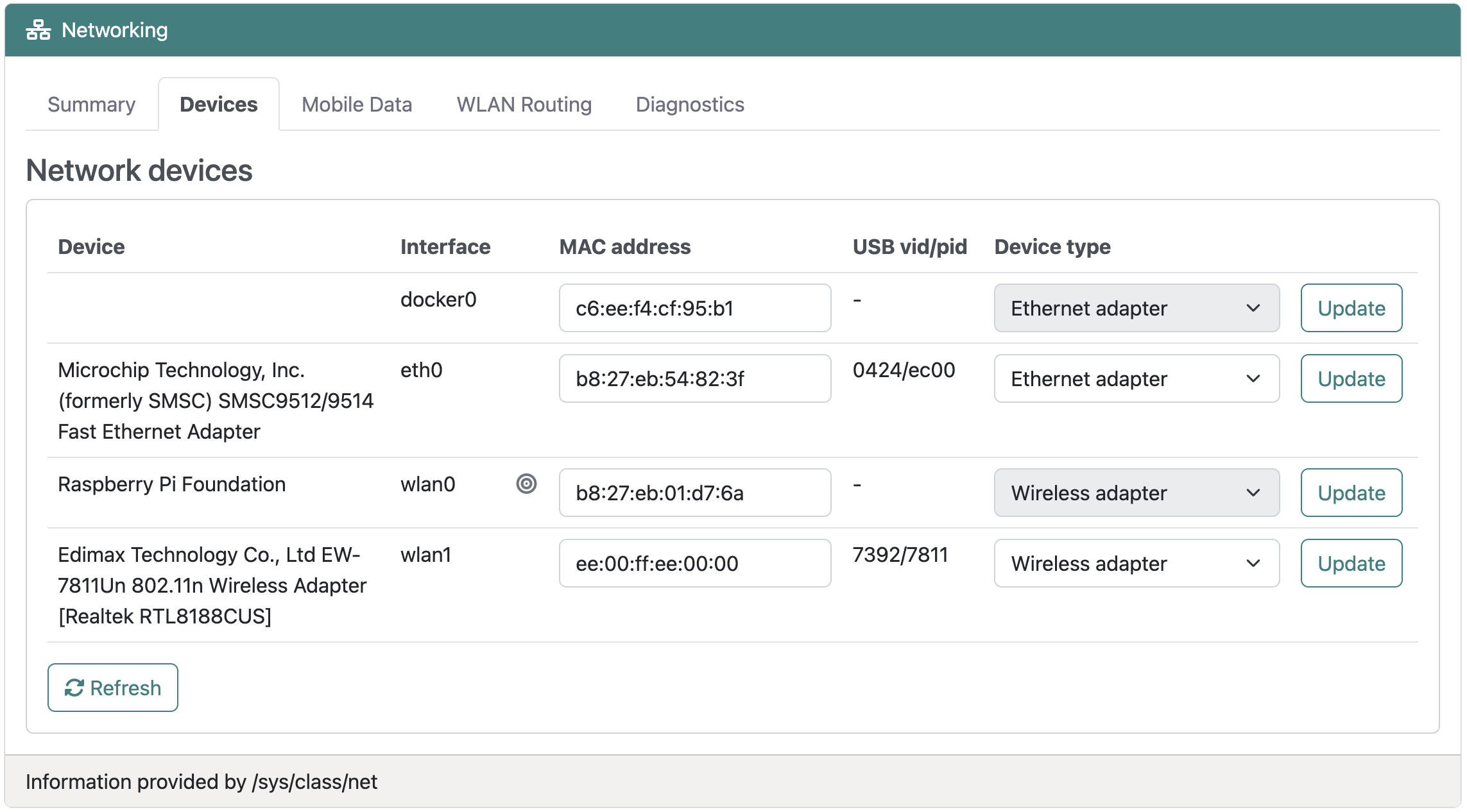Open the docker0 device type dropdown
The width and height of the screenshot is (1467, 812).
pyautogui.click(x=1137, y=308)
